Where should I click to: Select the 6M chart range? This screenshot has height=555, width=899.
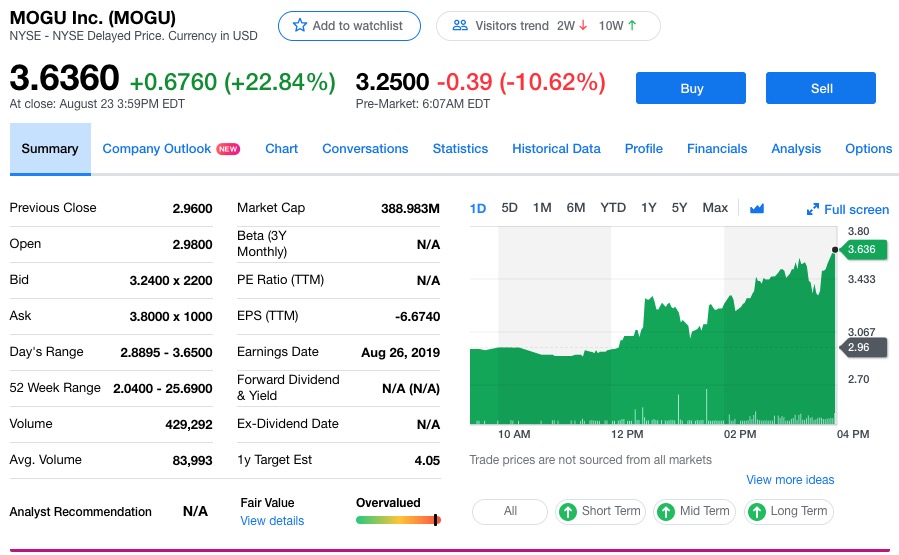576,208
